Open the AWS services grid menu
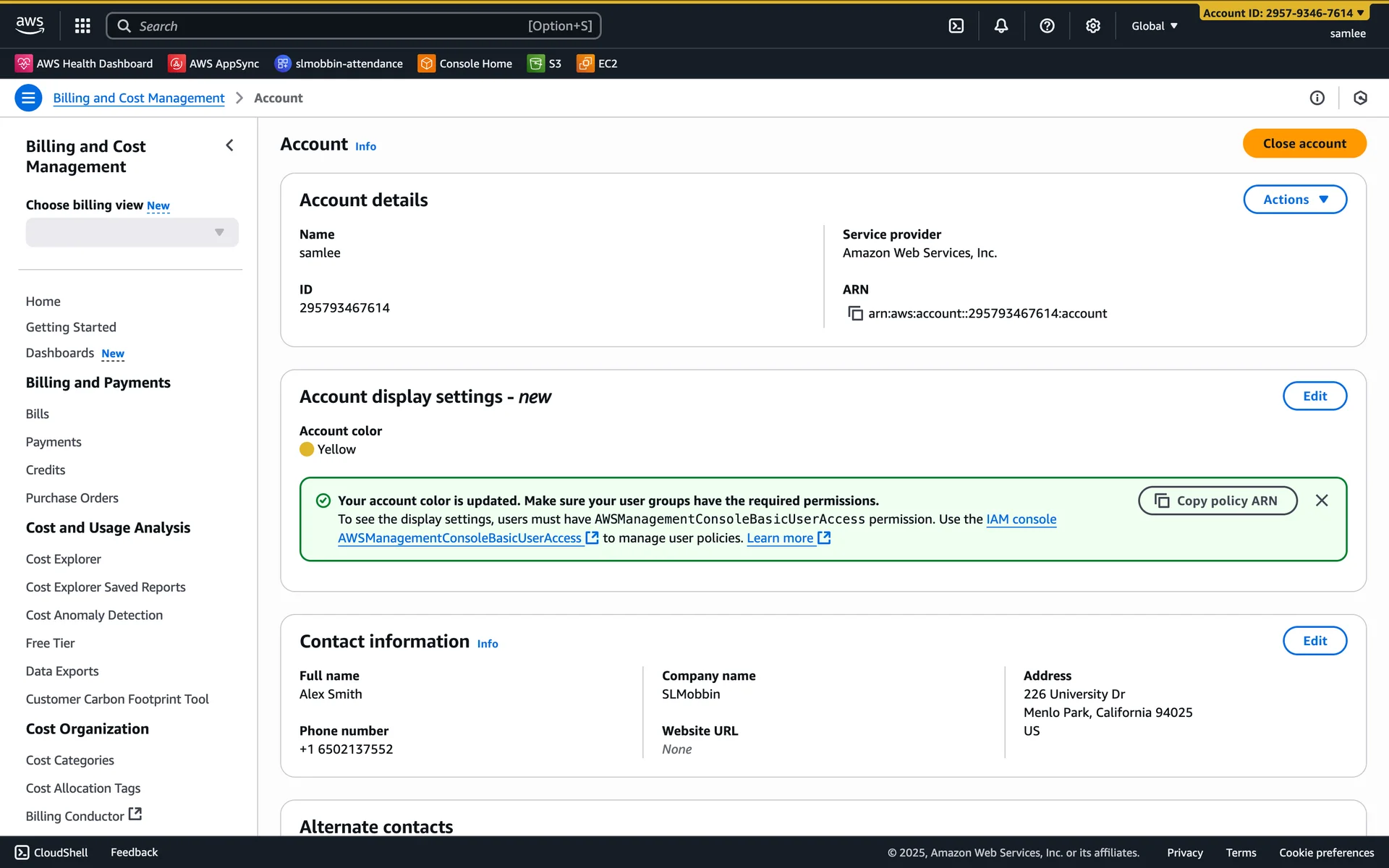The image size is (1389, 868). click(82, 26)
